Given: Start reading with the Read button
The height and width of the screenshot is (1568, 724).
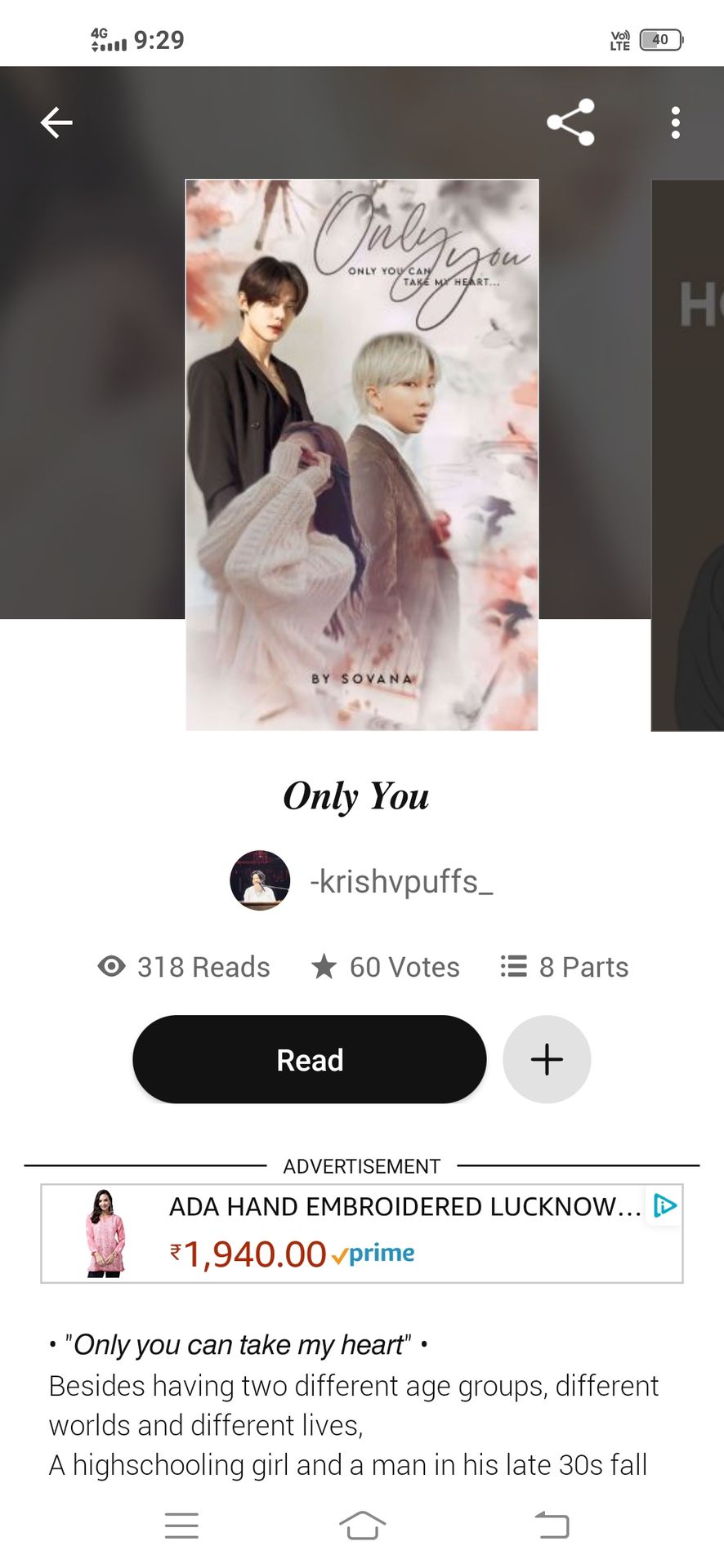Looking at the screenshot, I should (x=310, y=1059).
